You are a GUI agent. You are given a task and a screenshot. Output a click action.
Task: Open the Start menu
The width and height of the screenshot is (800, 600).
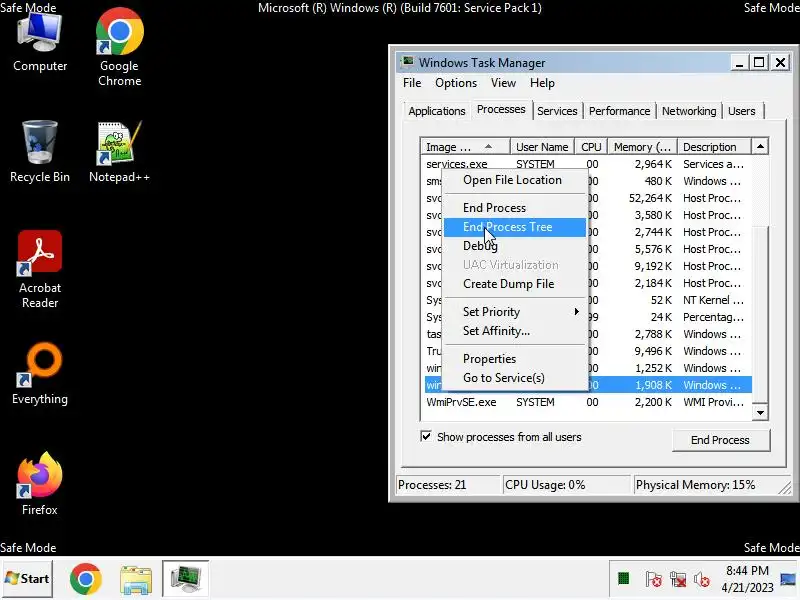pyautogui.click(x=27, y=579)
